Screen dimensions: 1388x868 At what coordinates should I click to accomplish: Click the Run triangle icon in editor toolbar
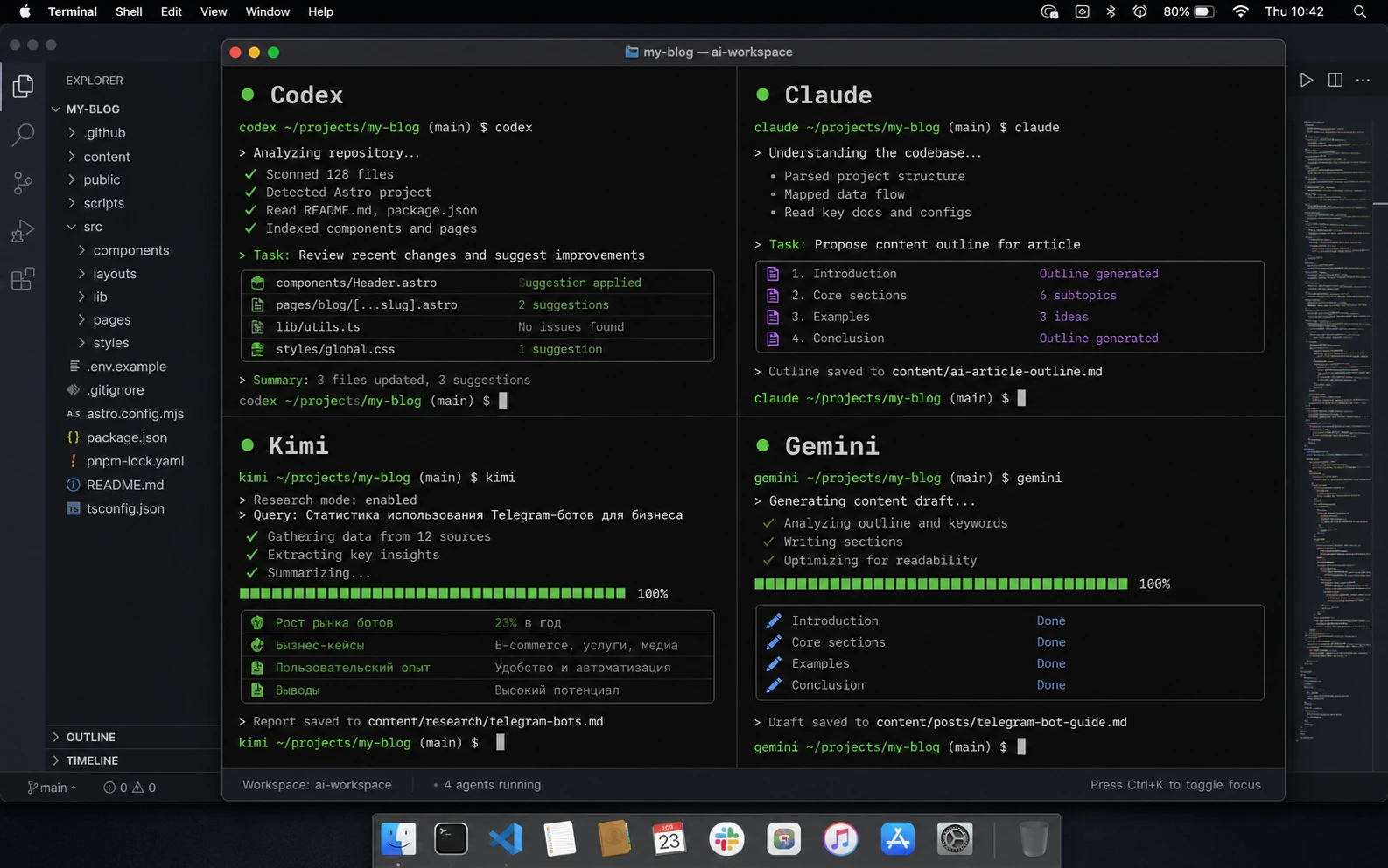(1307, 80)
